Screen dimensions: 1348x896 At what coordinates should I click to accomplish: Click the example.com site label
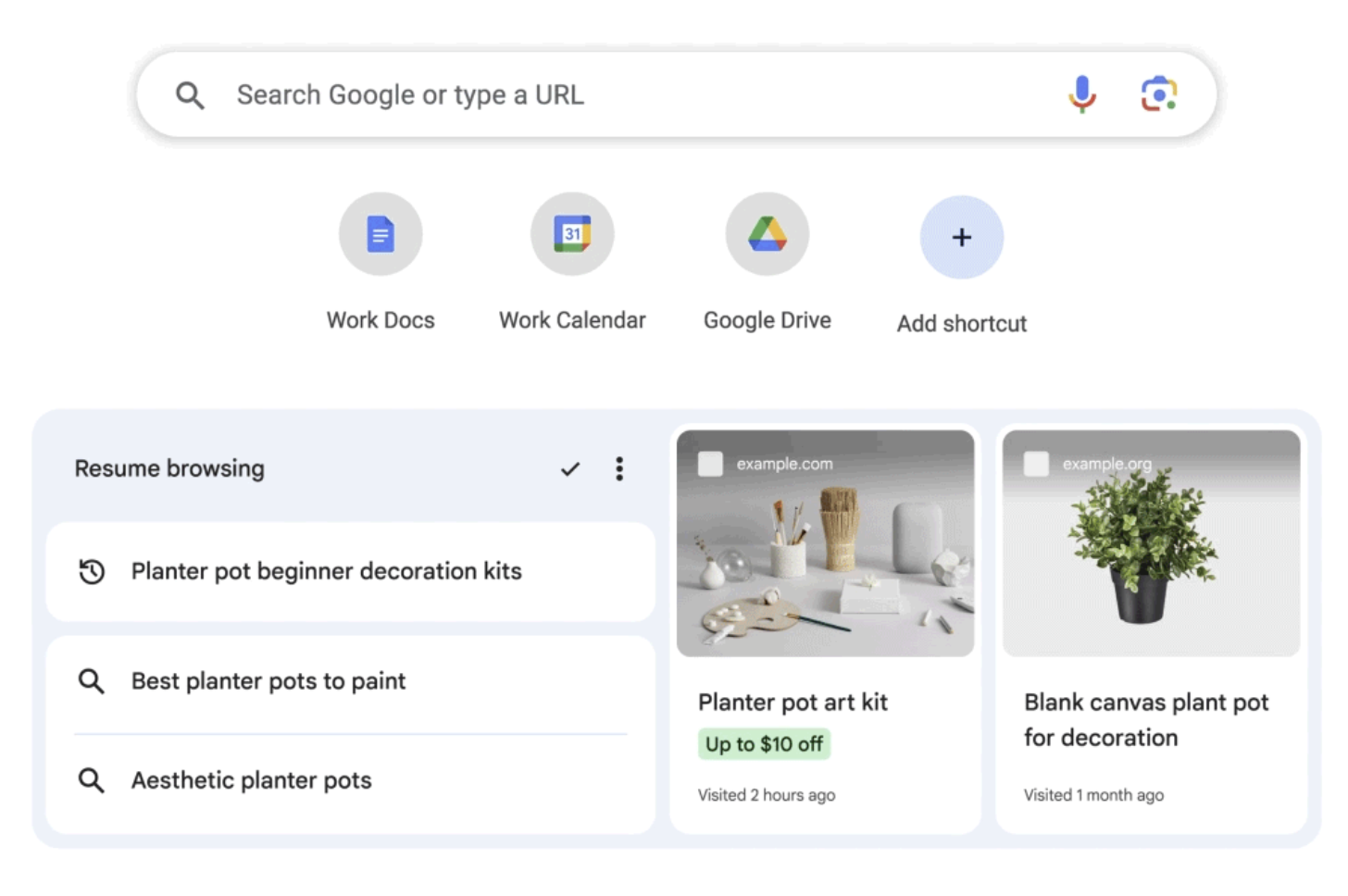pyautogui.click(x=786, y=464)
